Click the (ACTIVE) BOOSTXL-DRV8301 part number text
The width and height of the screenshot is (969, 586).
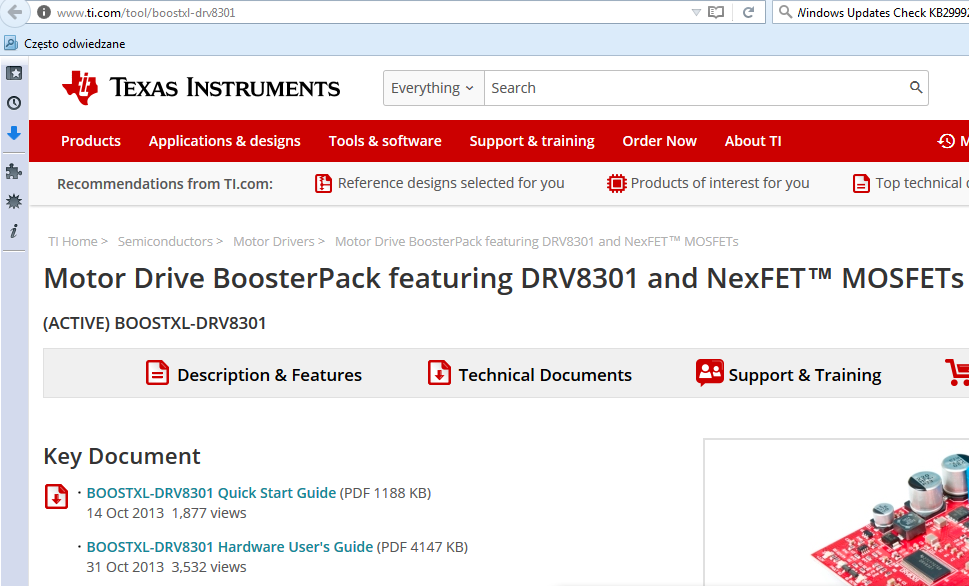pos(154,323)
